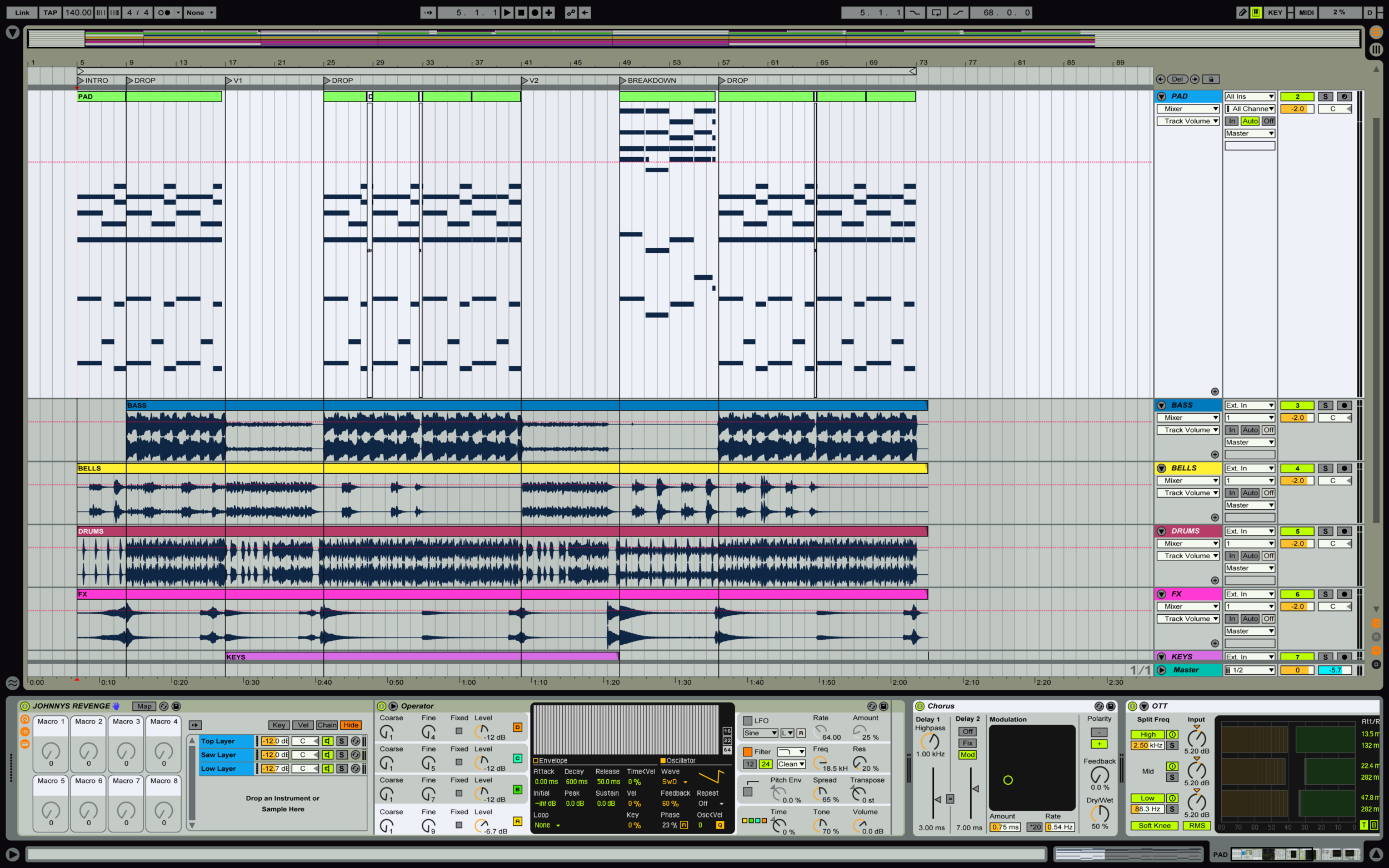This screenshot has width=1389, height=868.
Task: Toggle the Computer MIDI Keyboard button
Action: (1256, 12)
